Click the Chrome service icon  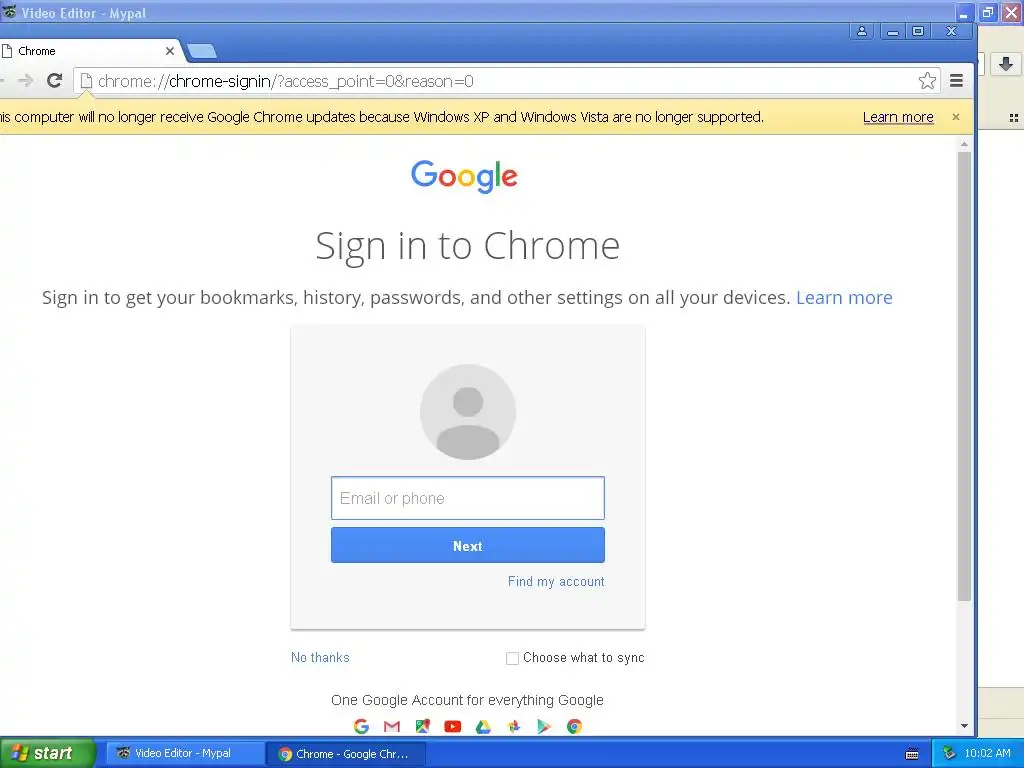(x=574, y=726)
